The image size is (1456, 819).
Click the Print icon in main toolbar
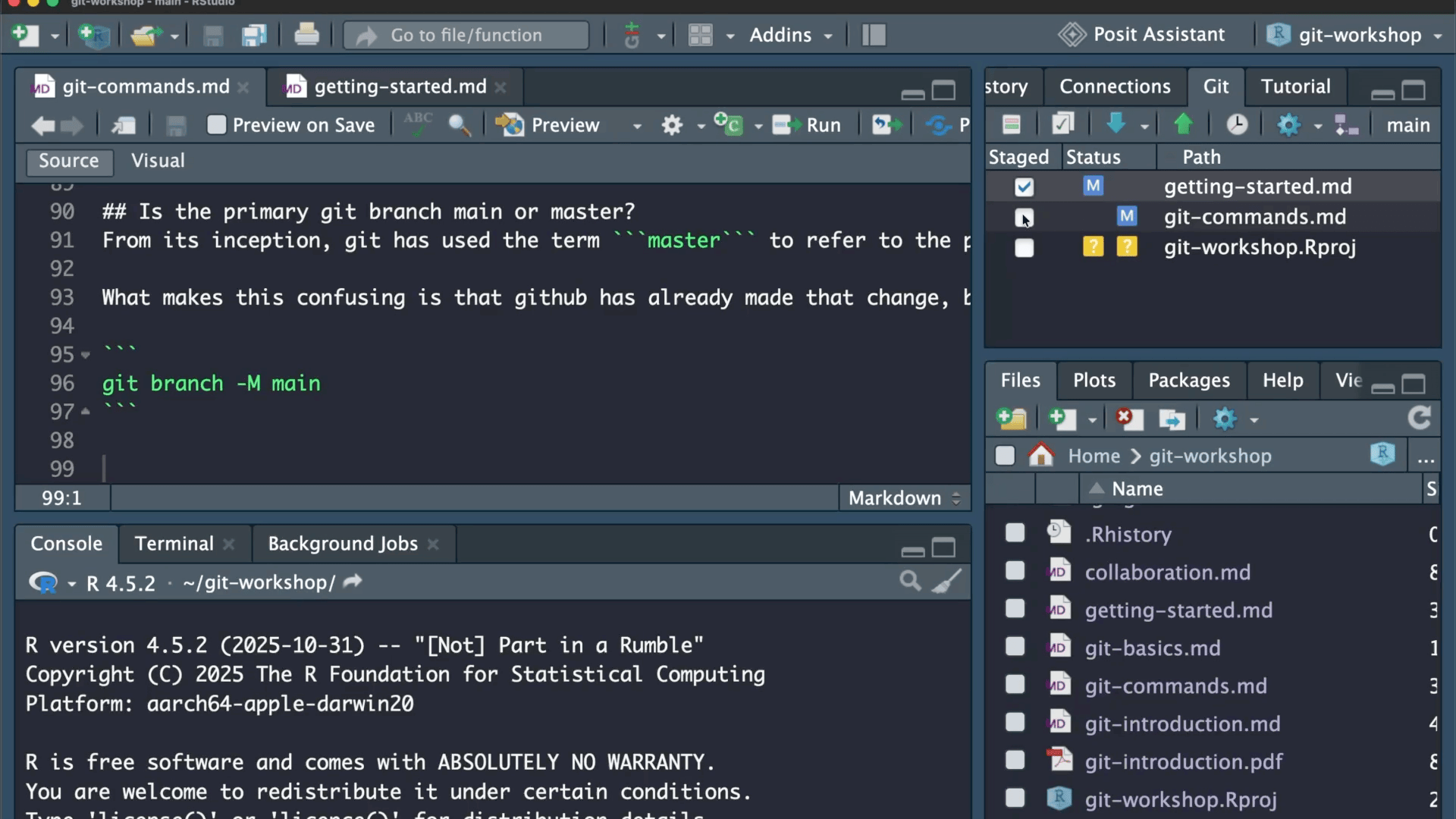point(306,35)
